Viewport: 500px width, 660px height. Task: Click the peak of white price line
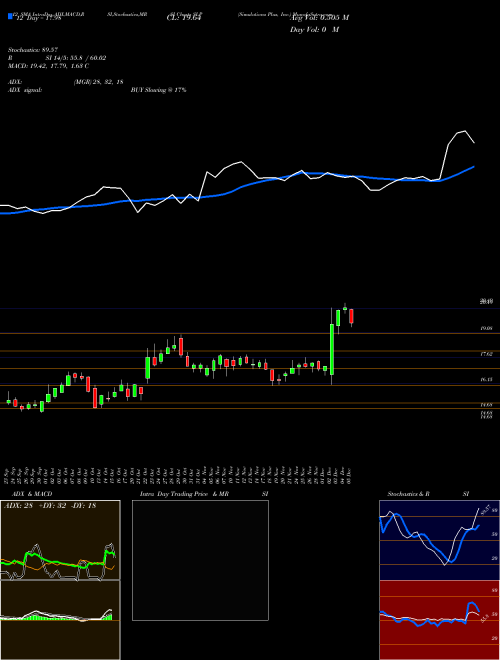click(464, 131)
